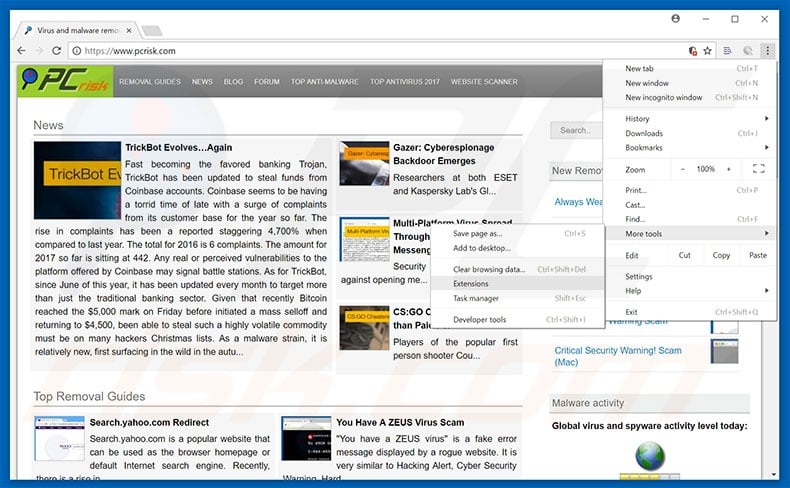The width and height of the screenshot is (790, 488).
Task: Choose Find... from menu
Action: pyautogui.click(x=690, y=219)
